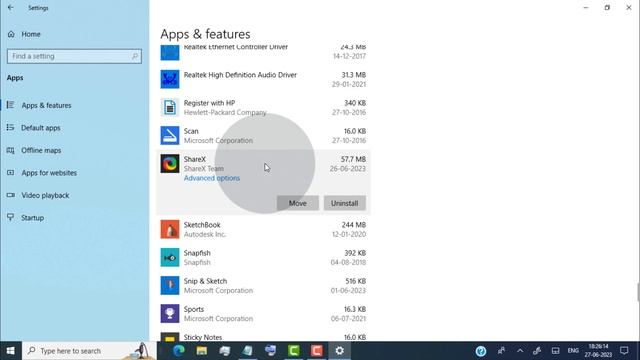Go back using the Settings back arrow

[11, 7]
